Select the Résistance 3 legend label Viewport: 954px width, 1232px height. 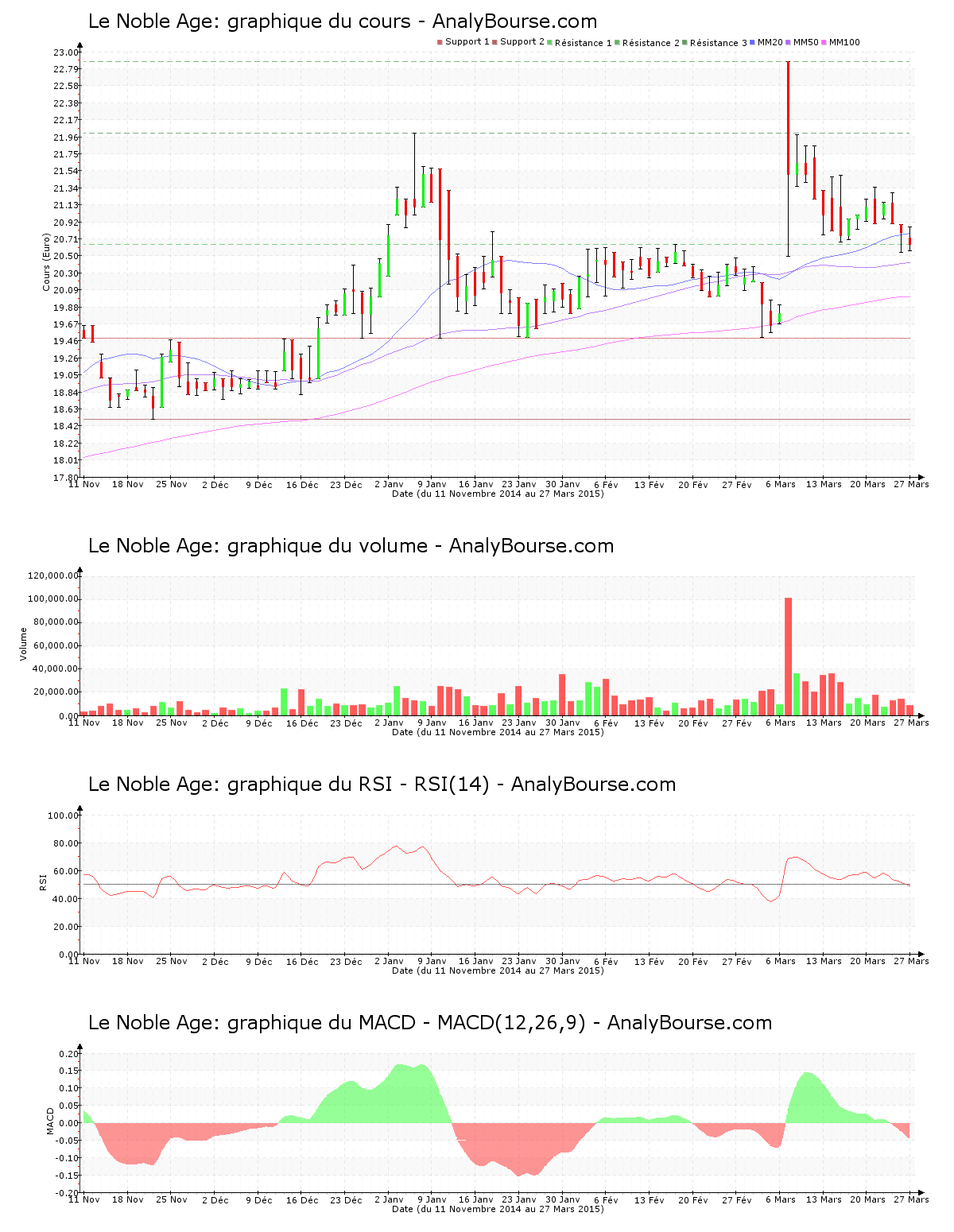point(719,43)
